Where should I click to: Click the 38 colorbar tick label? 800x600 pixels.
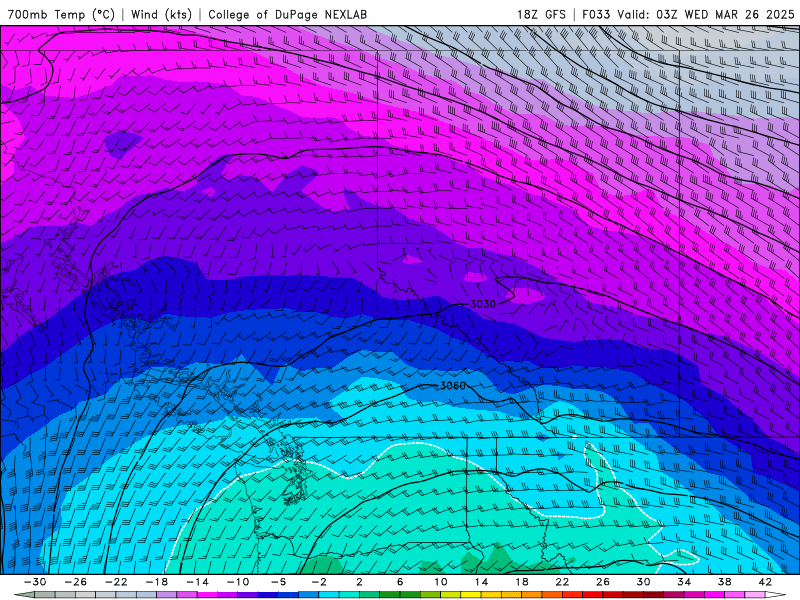(x=724, y=582)
